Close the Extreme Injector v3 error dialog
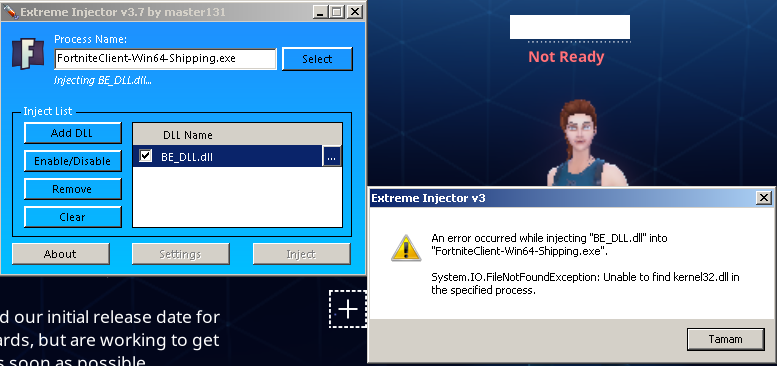The height and width of the screenshot is (372, 781). click(x=763, y=198)
